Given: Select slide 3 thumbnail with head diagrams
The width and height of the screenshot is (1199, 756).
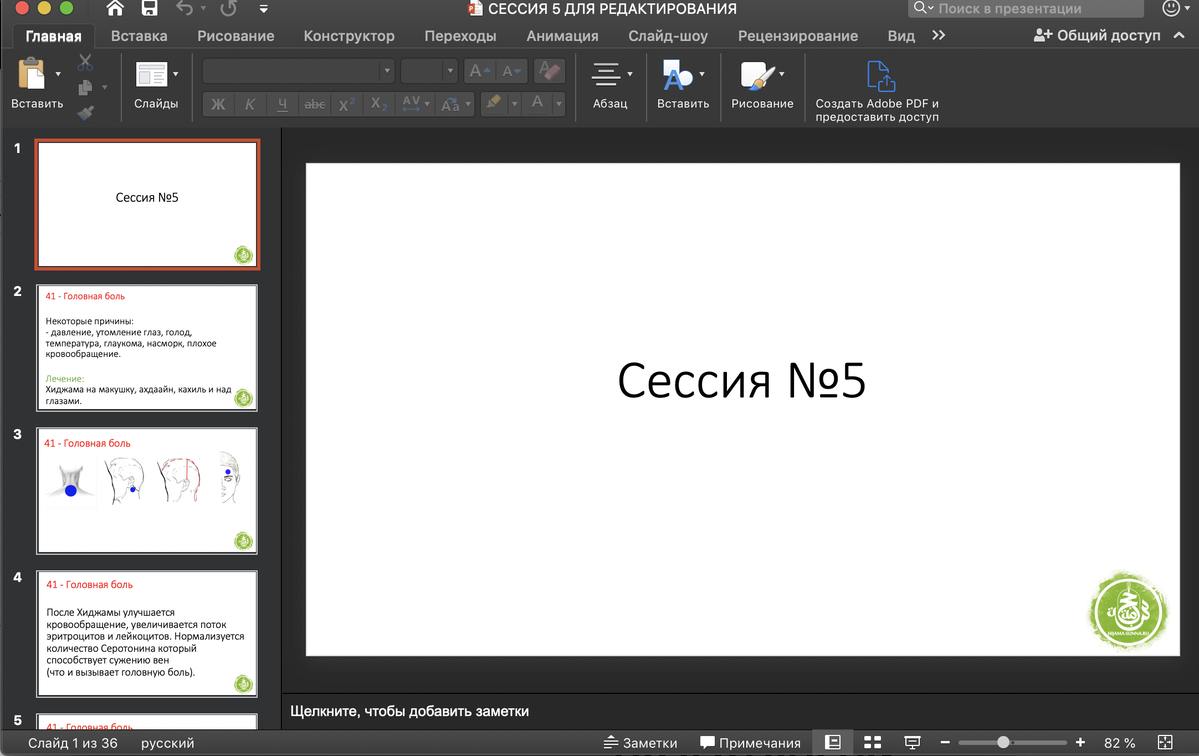Looking at the screenshot, I should (x=147, y=491).
